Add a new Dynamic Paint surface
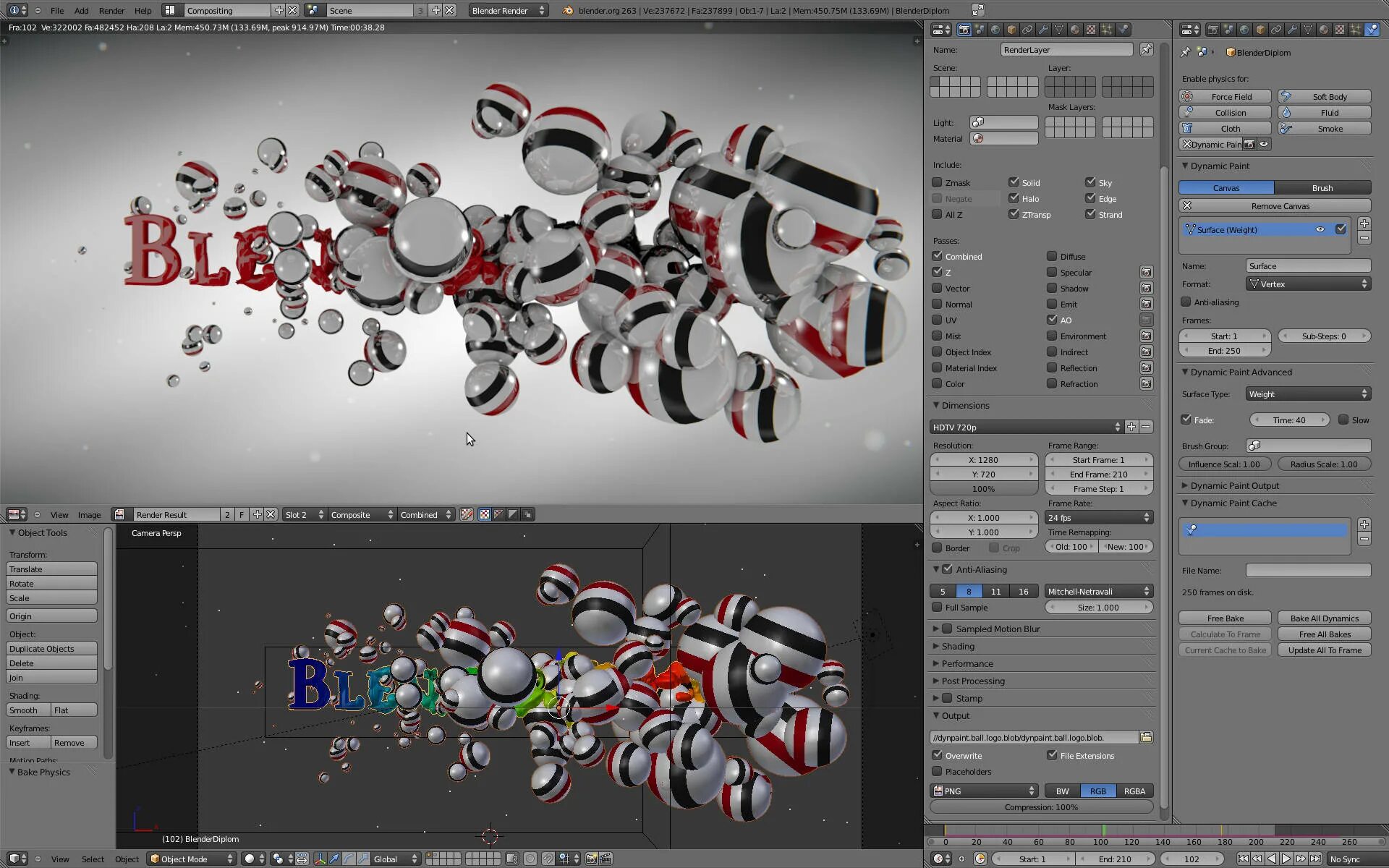This screenshot has height=868, width=1389. [1364, 224]
